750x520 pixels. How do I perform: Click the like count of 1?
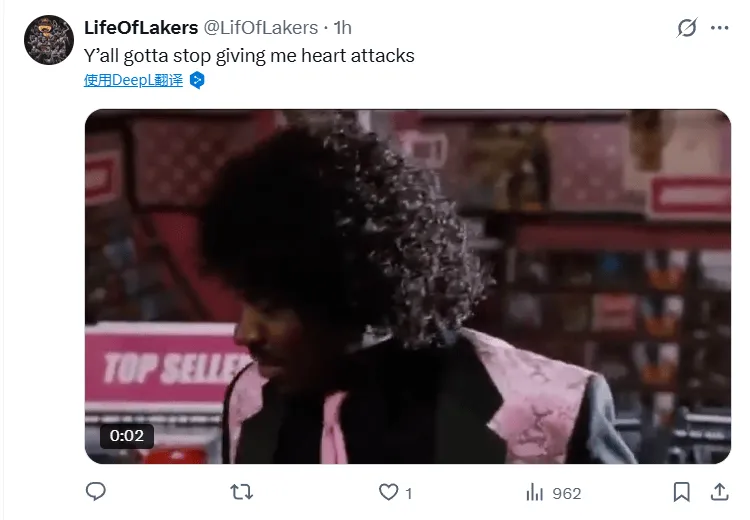coord(408,493)
